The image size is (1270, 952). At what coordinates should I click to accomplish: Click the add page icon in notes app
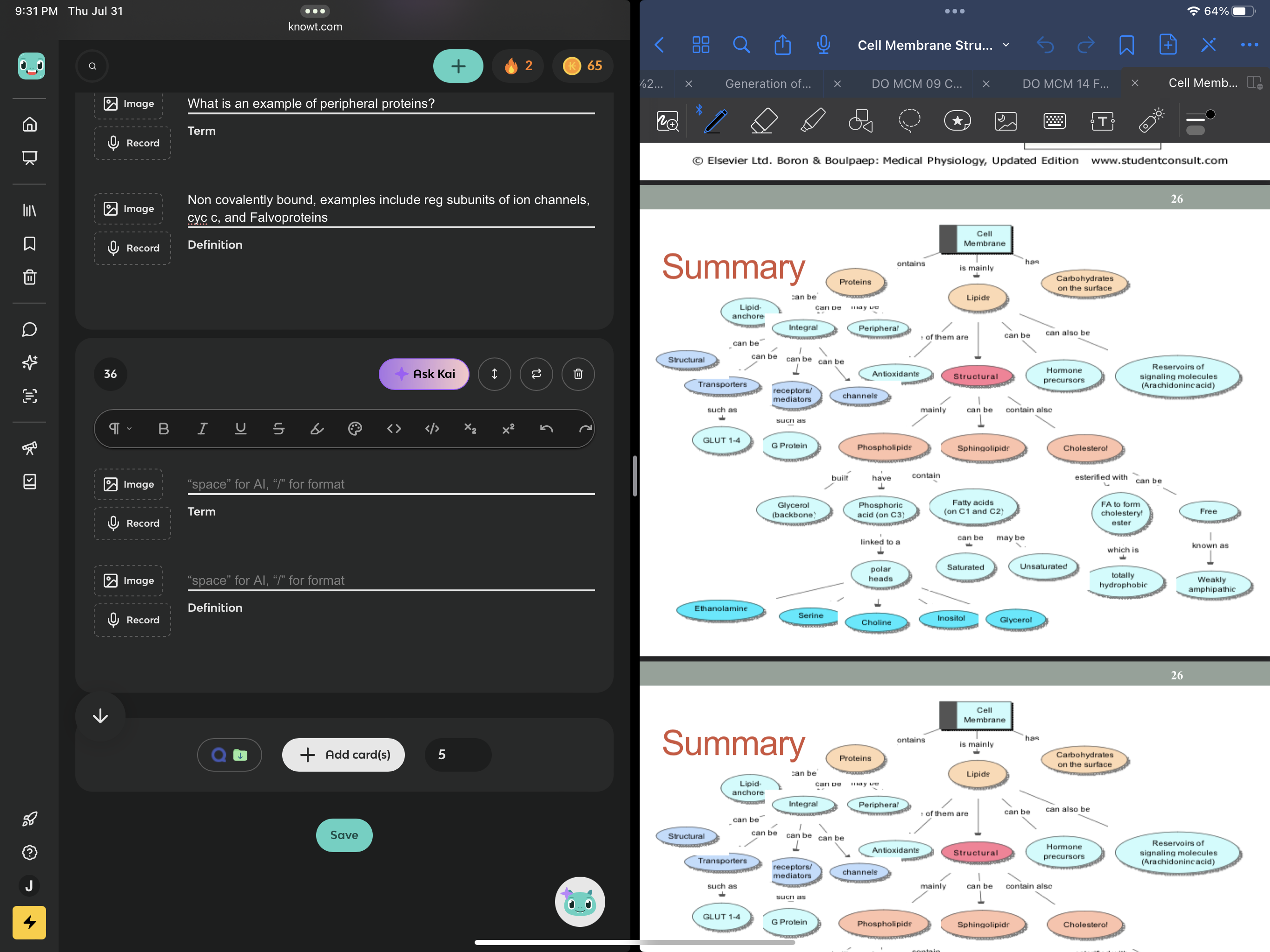1168,44
